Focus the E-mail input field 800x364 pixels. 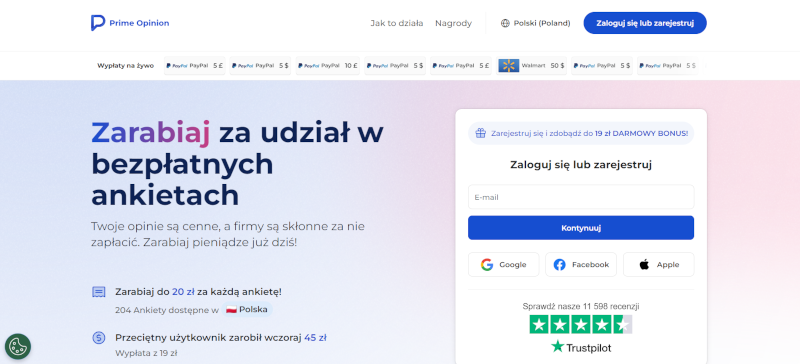coord(581,197)
